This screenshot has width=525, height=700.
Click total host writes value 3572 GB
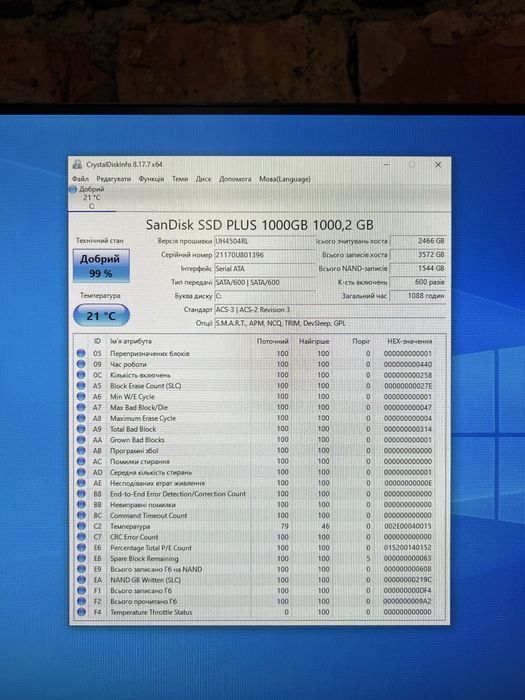[x=418, y=254]
